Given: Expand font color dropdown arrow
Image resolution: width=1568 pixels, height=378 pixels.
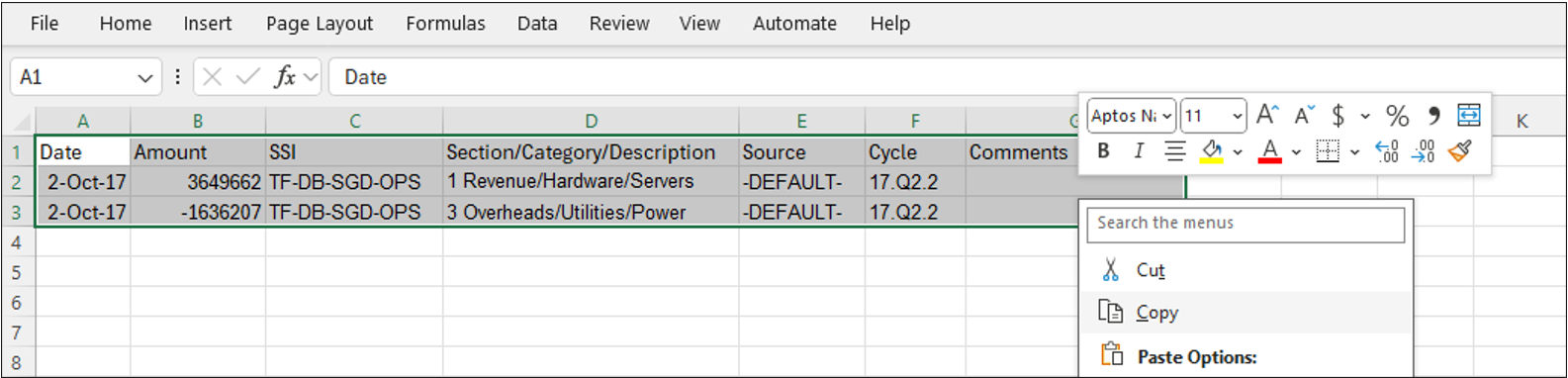Looking at the screenshot, I should coord(1296,152).
